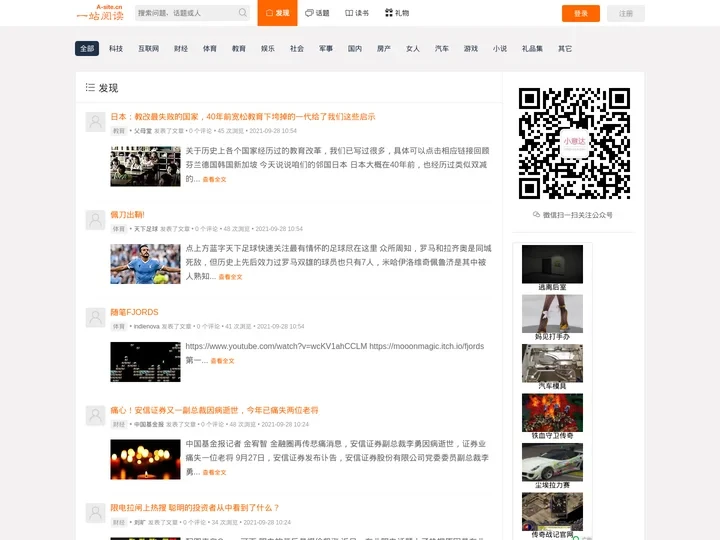Select the 财经 category
Image resolution: width=720 pixels, height=540 pixels.
(181, 48)
